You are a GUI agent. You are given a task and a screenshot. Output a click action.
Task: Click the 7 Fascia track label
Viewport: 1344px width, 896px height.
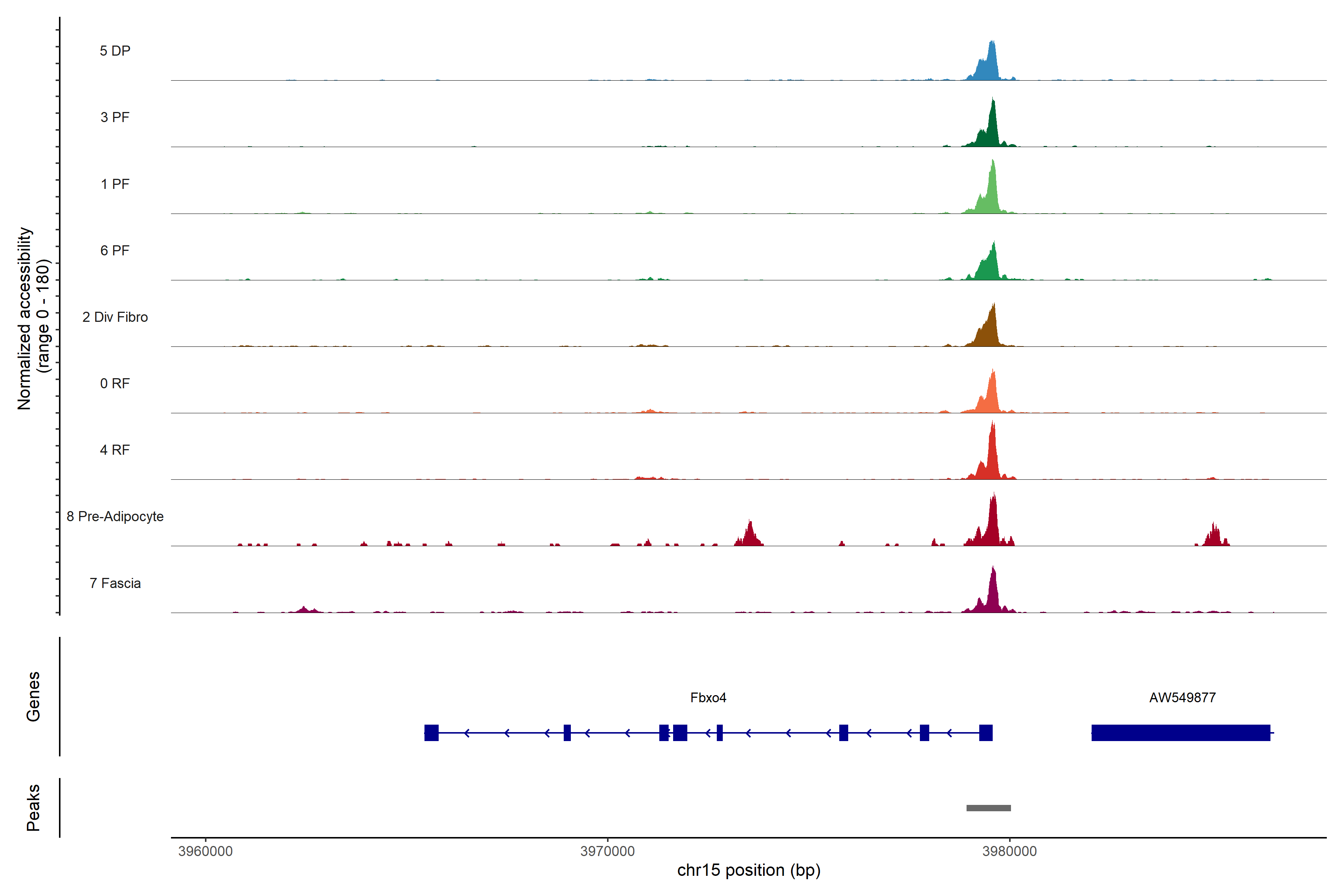[115, 584]
